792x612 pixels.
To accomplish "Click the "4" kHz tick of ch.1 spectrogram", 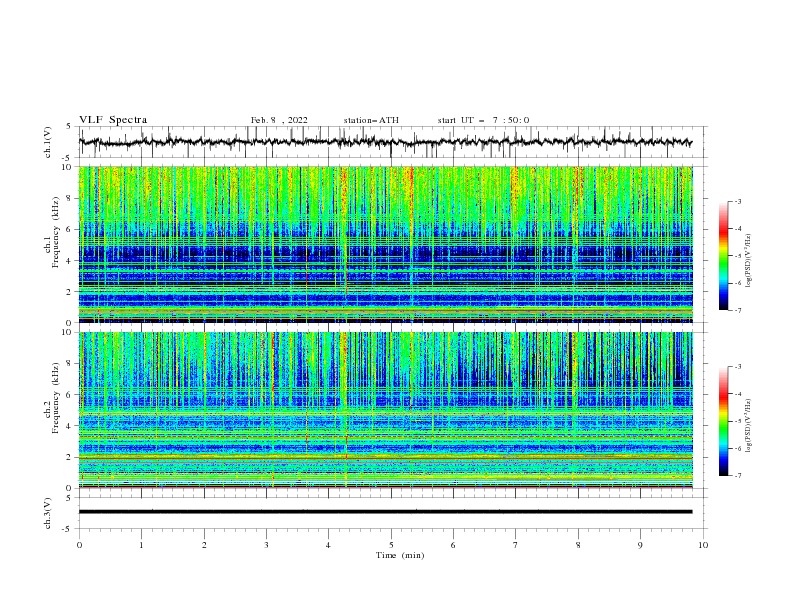I will click(x=70, y=261).
